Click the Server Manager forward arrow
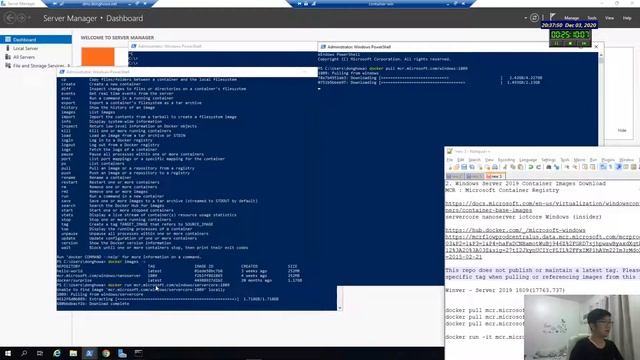This screenshot has height=360, width=640. point(21,18)
